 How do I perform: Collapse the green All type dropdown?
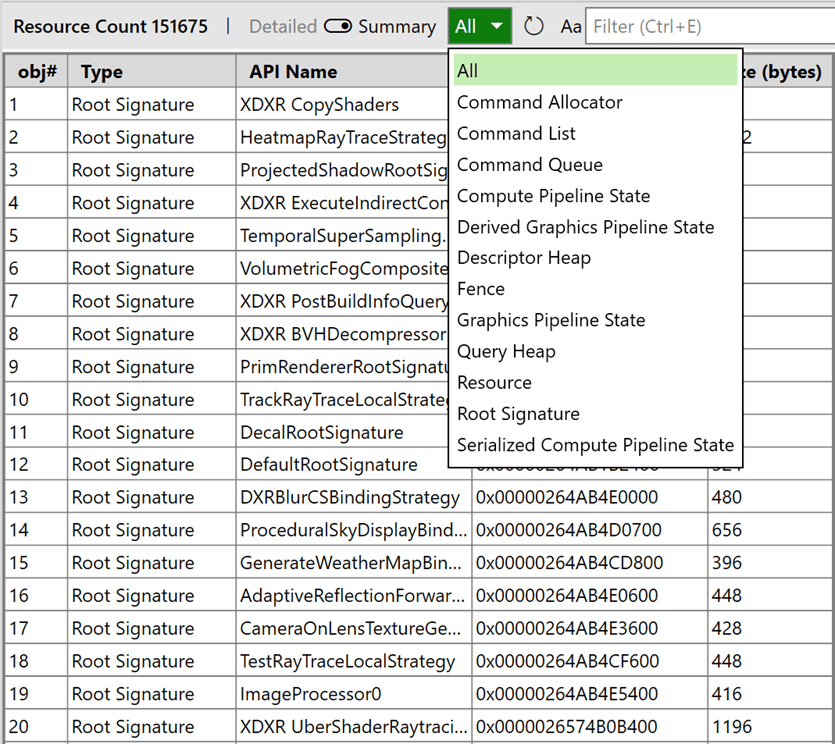[x=480, y=26]
